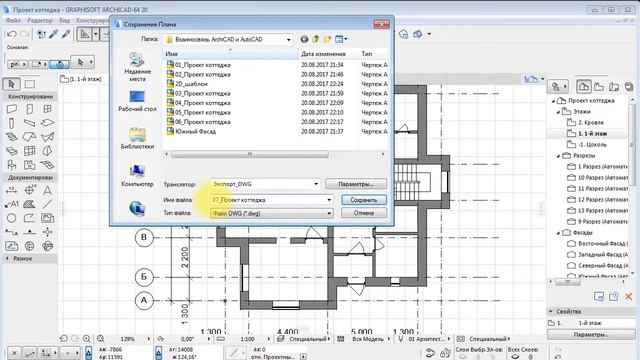Viewport: 640px width, 360px height.
Task: Select the Label A1 tool in toolbox
Action: click(x=11, y=204)
